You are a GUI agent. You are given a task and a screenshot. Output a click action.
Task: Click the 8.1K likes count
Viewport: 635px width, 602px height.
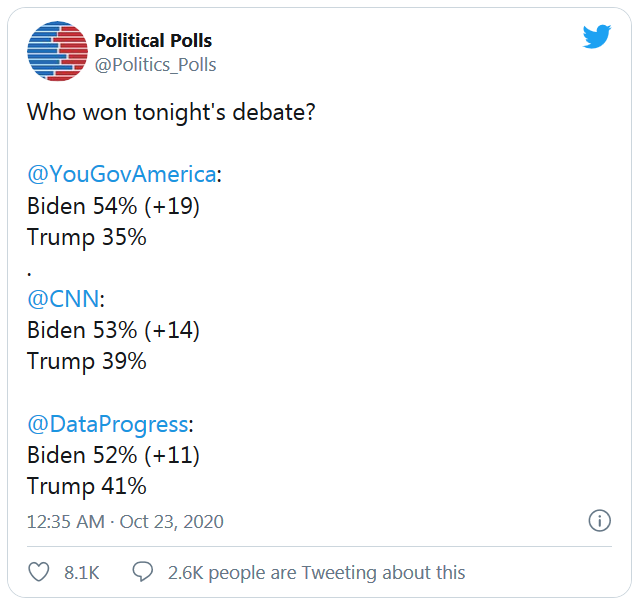[81, 573]
